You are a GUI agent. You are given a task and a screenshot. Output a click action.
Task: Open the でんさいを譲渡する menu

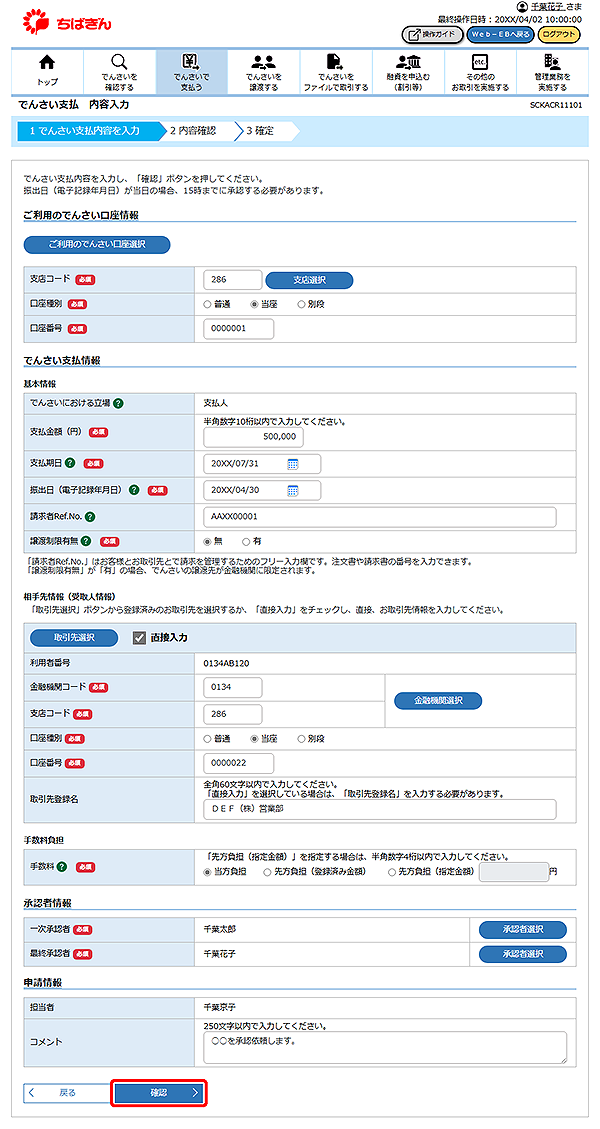[x=264, y=71]
